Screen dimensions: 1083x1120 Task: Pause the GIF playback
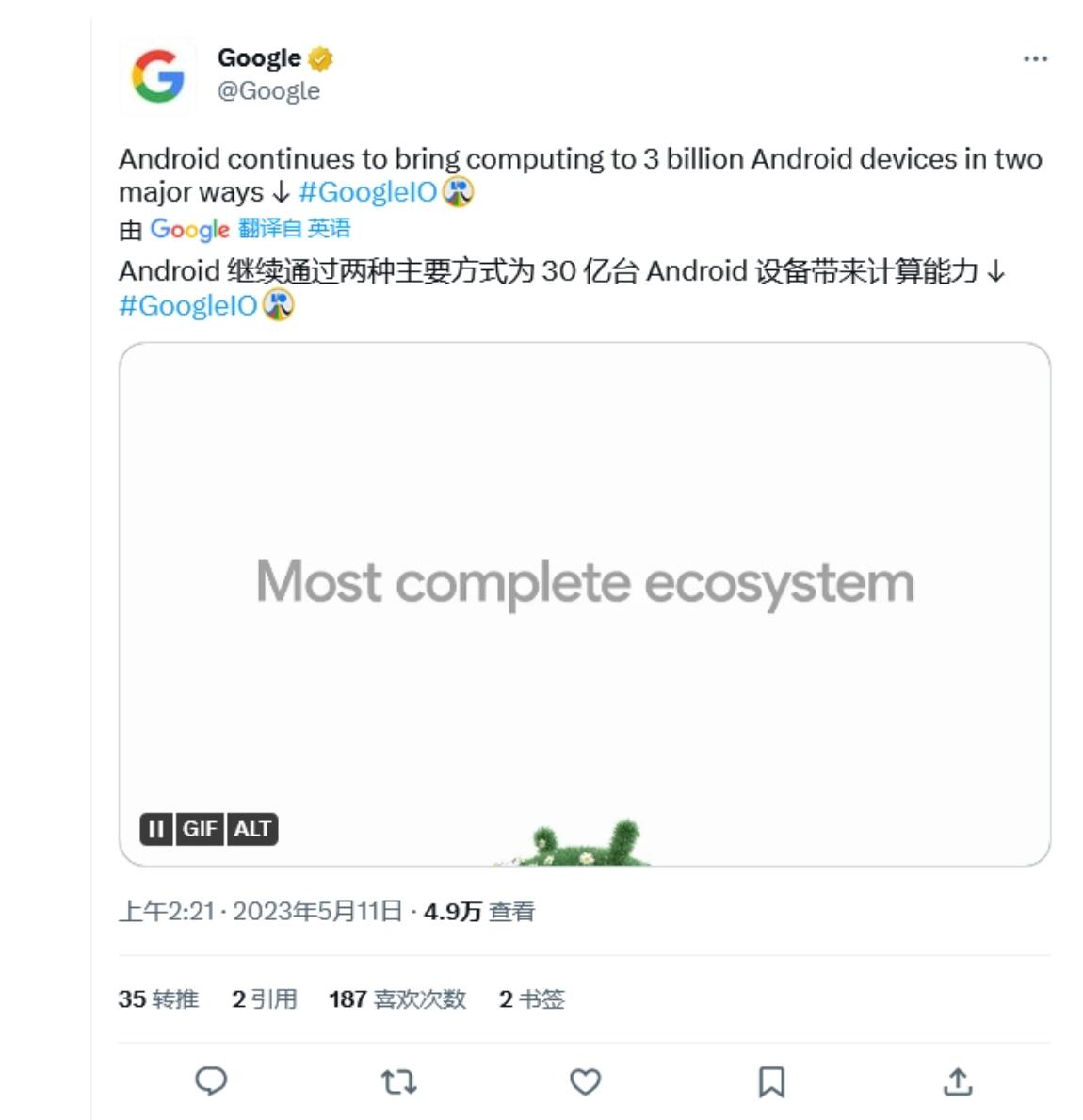(x=156, y=829)
